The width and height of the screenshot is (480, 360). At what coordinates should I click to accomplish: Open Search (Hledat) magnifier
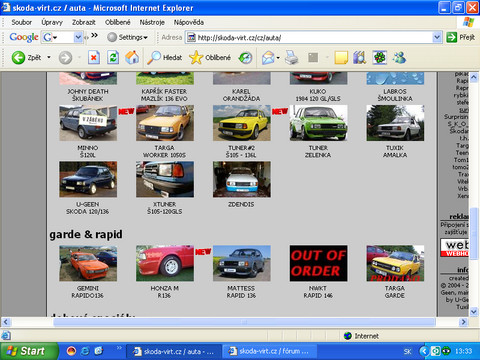165,58
